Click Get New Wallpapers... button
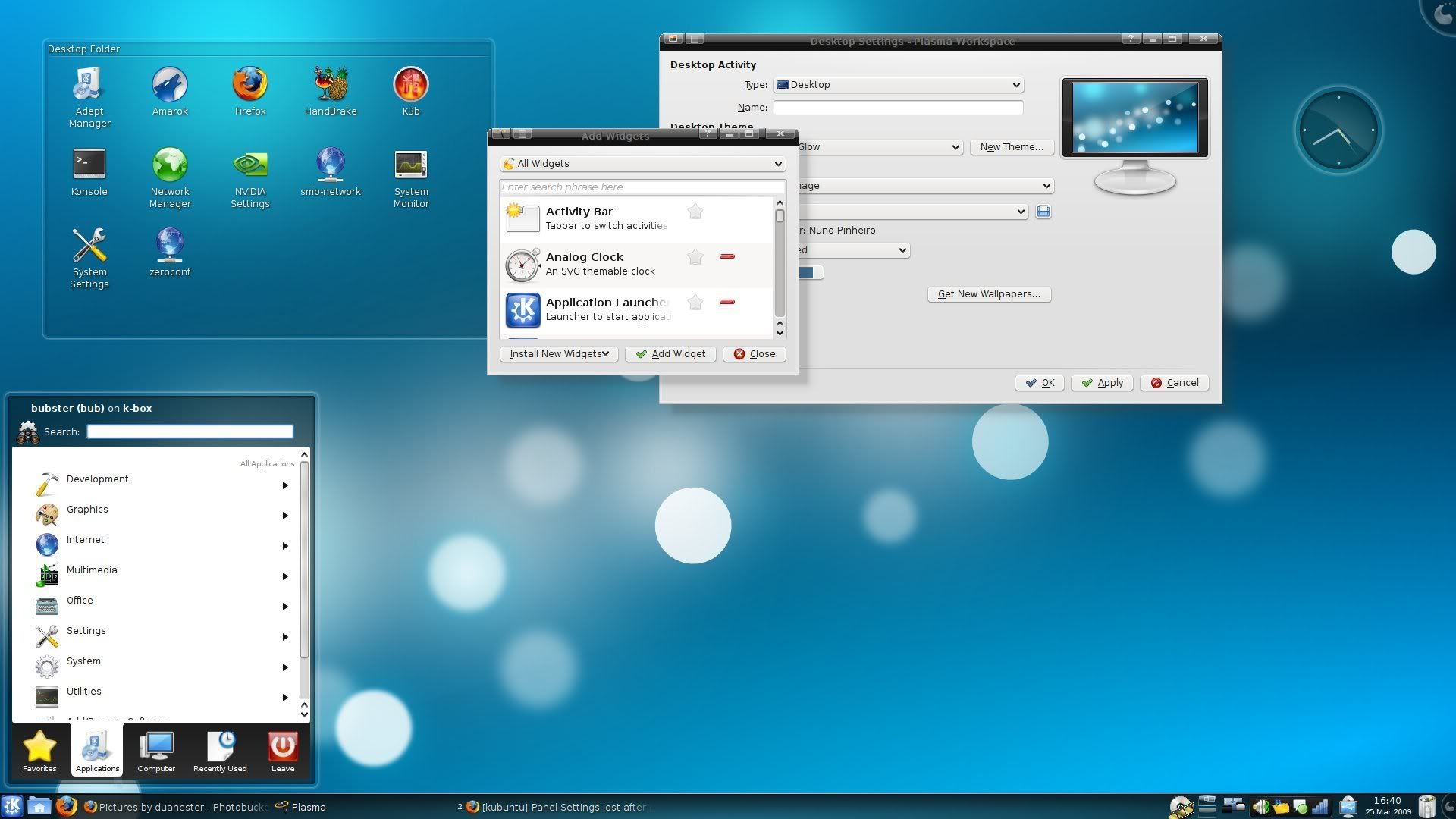 pyautogui.click(x=989, y=294)
